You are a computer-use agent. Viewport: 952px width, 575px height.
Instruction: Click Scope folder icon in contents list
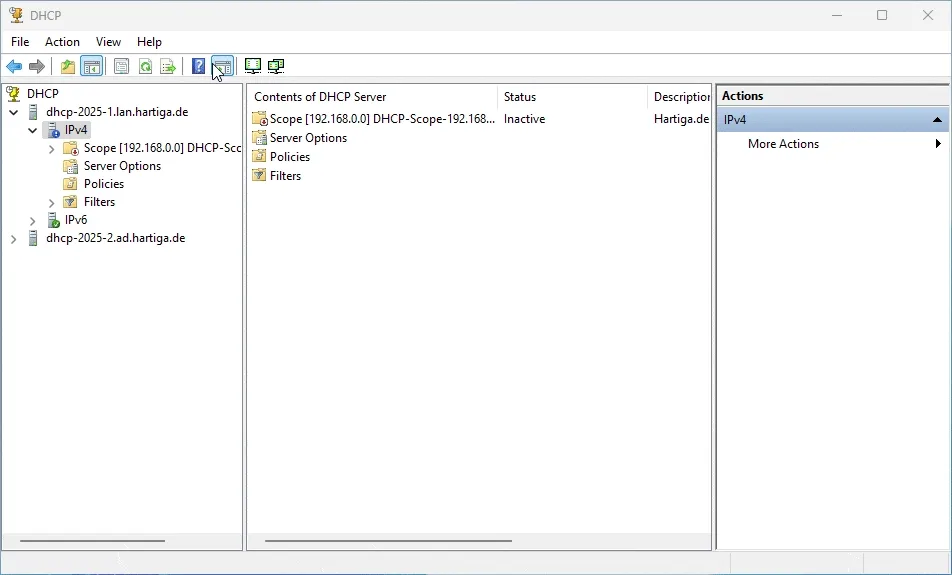(260, 119)
